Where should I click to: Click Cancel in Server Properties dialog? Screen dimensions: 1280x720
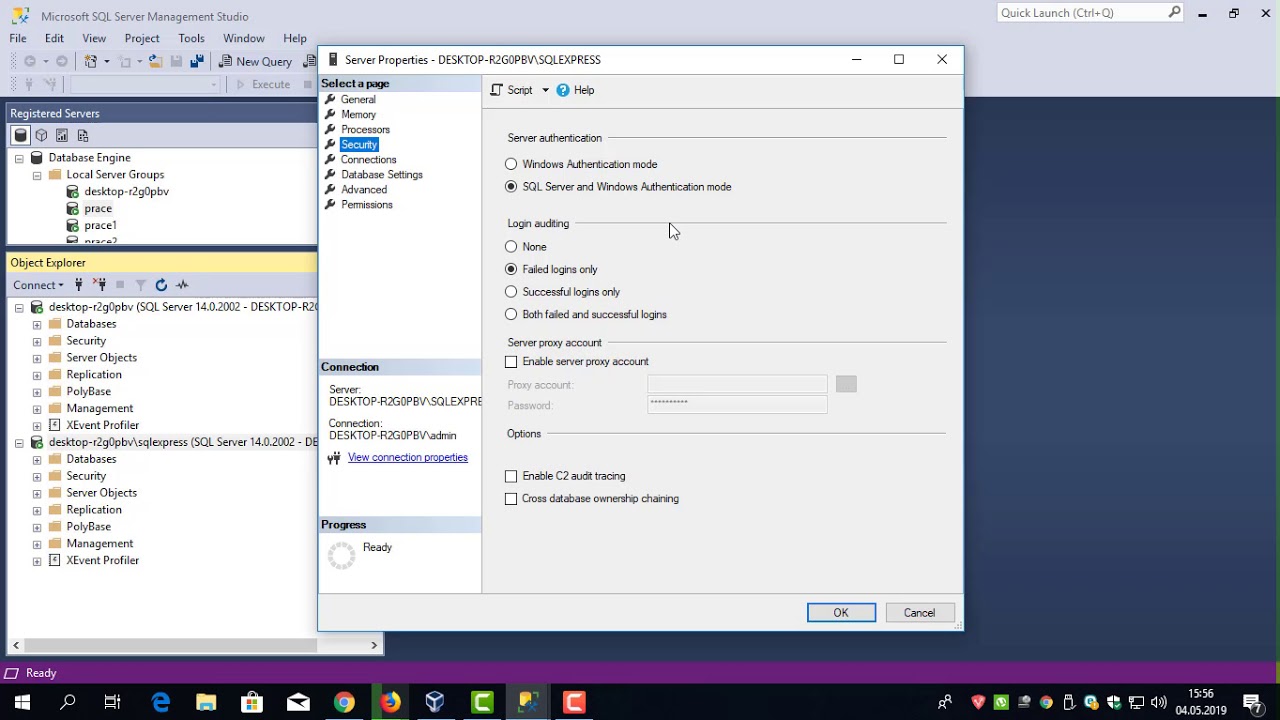[x=920, y=613]
